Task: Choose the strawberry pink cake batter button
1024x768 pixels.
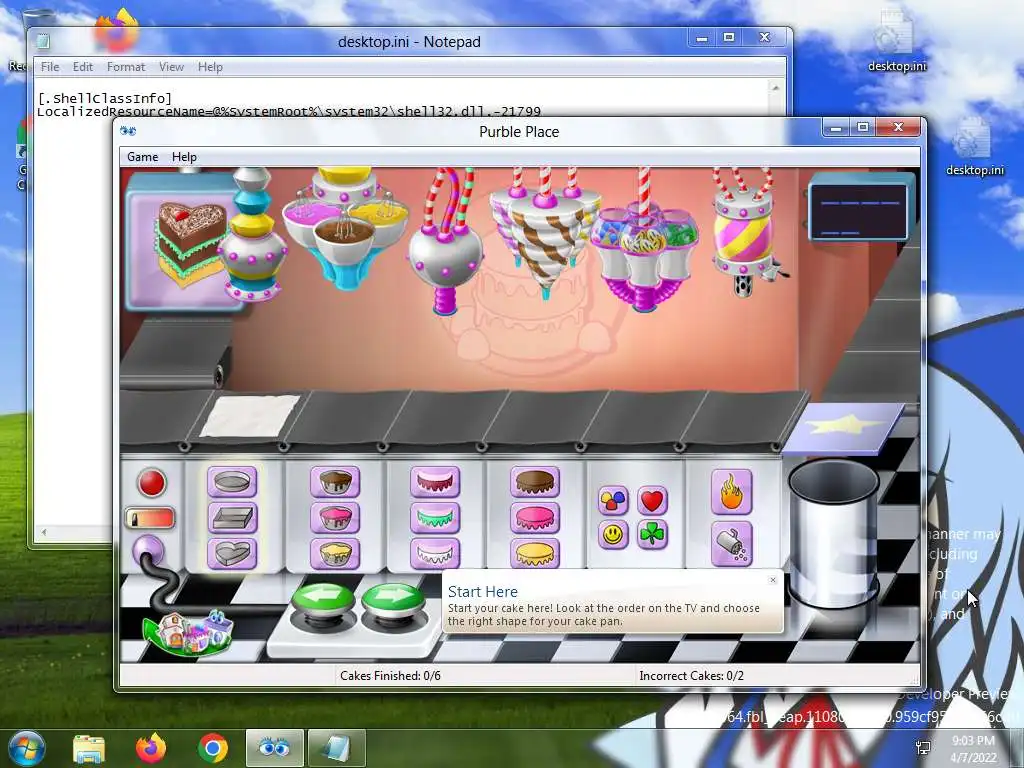Action: coord(335,518)
